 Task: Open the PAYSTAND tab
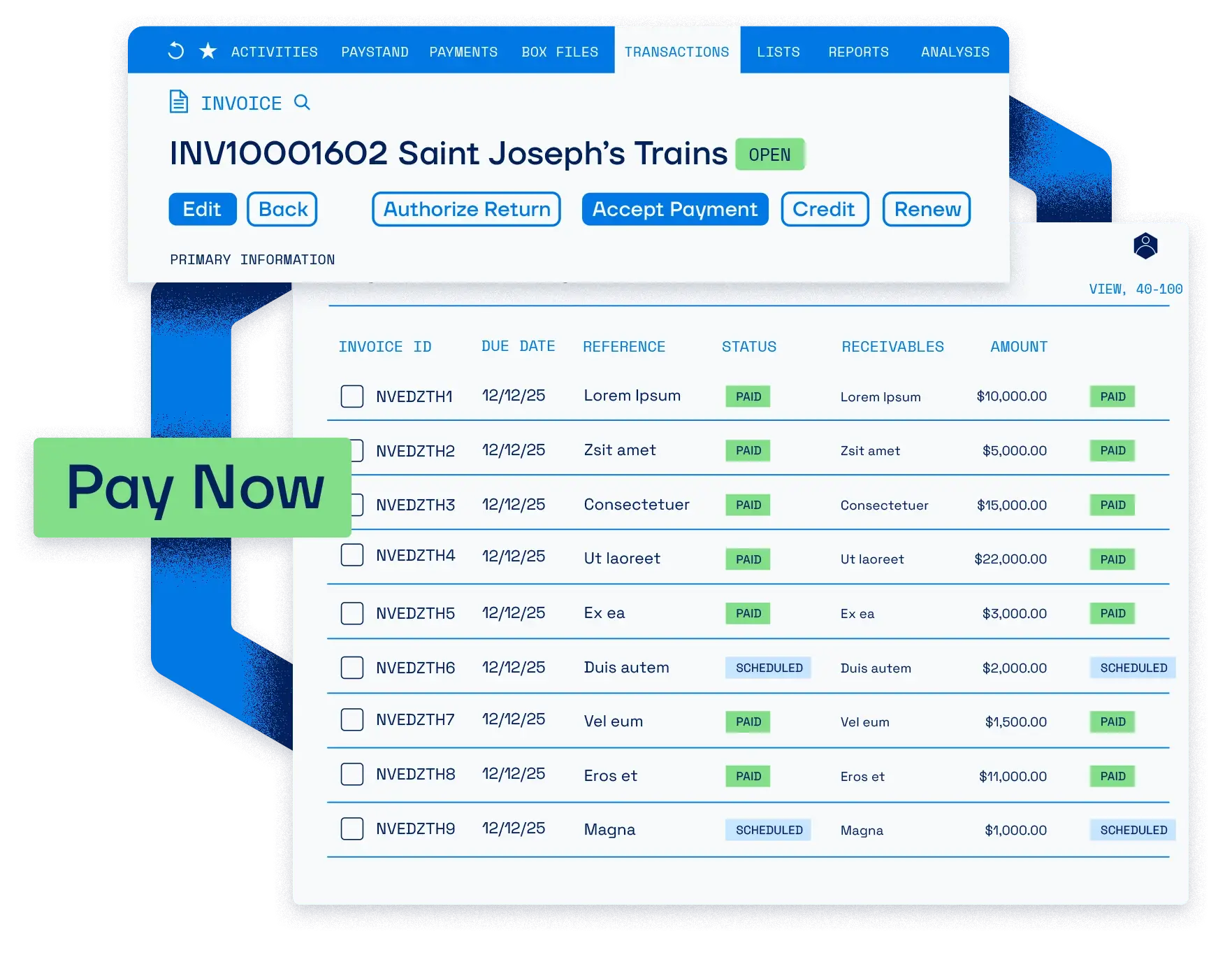coord(375,52)
